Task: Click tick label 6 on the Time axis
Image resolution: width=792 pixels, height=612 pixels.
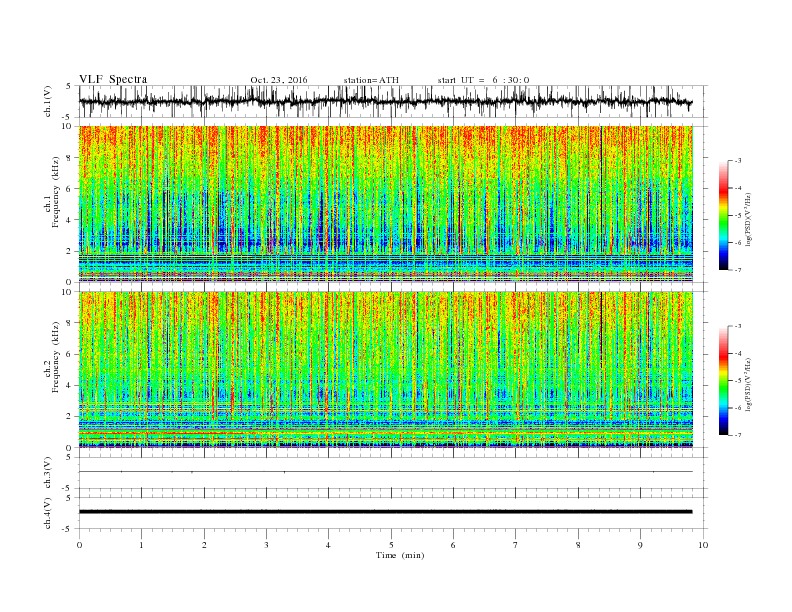Action: (x=453, y=545)
